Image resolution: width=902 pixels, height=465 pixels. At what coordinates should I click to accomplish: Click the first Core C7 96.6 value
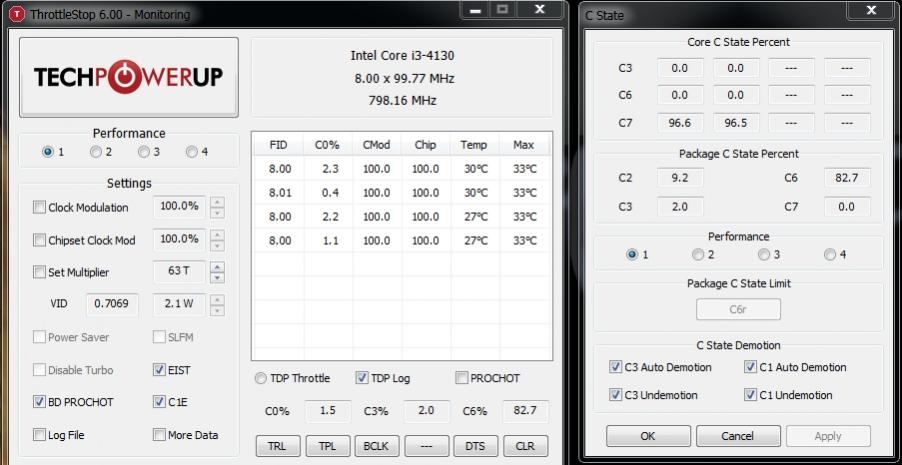(x=681, y=123)
